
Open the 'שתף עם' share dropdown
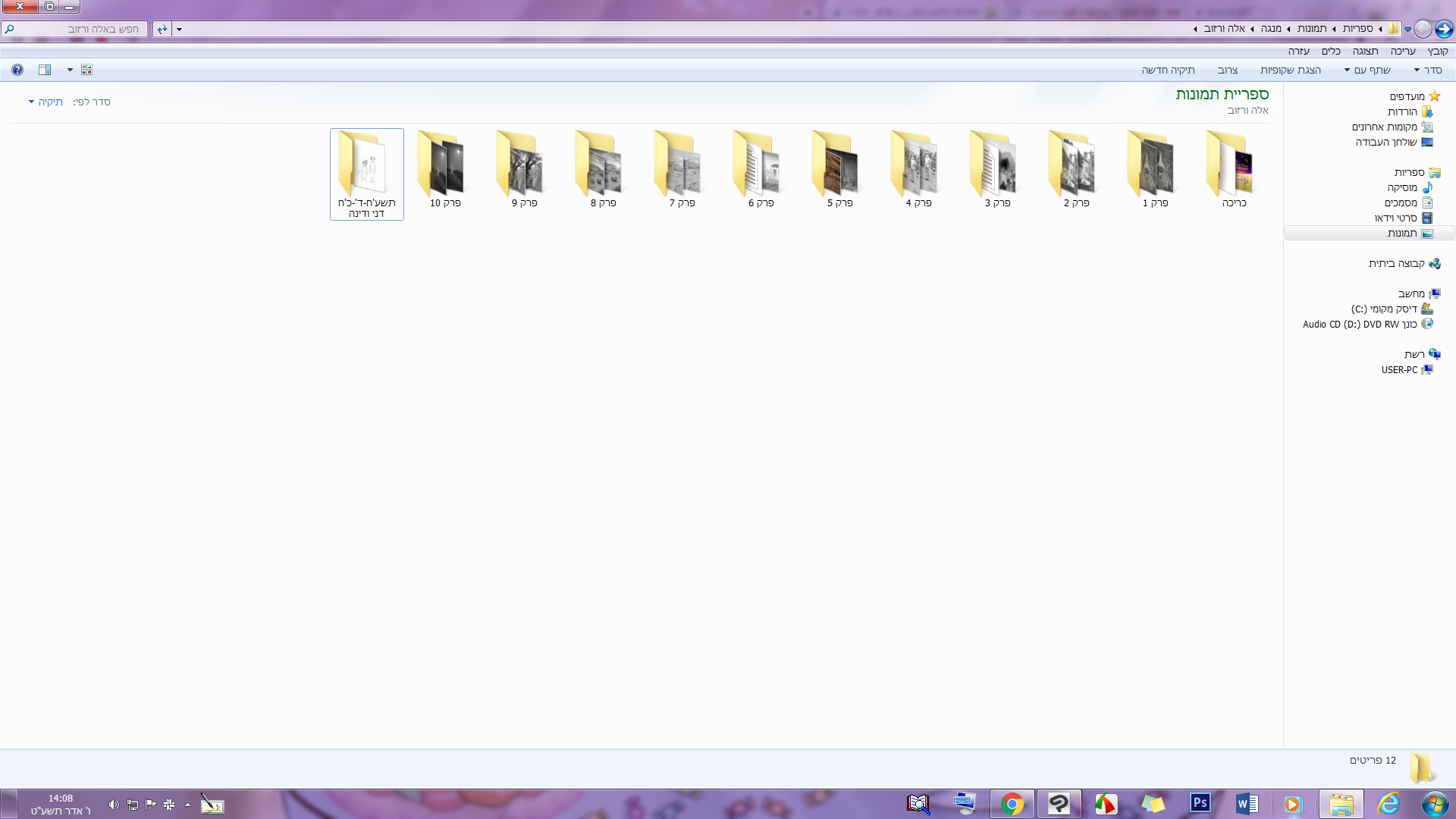[x=1368, y=70]
